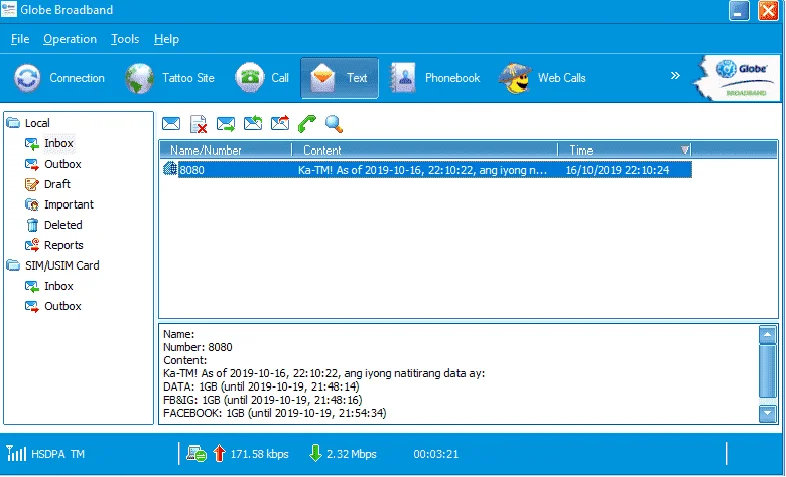Click the Number: 8080 line in preview
The image size is (786, 477).
(198, 347)
